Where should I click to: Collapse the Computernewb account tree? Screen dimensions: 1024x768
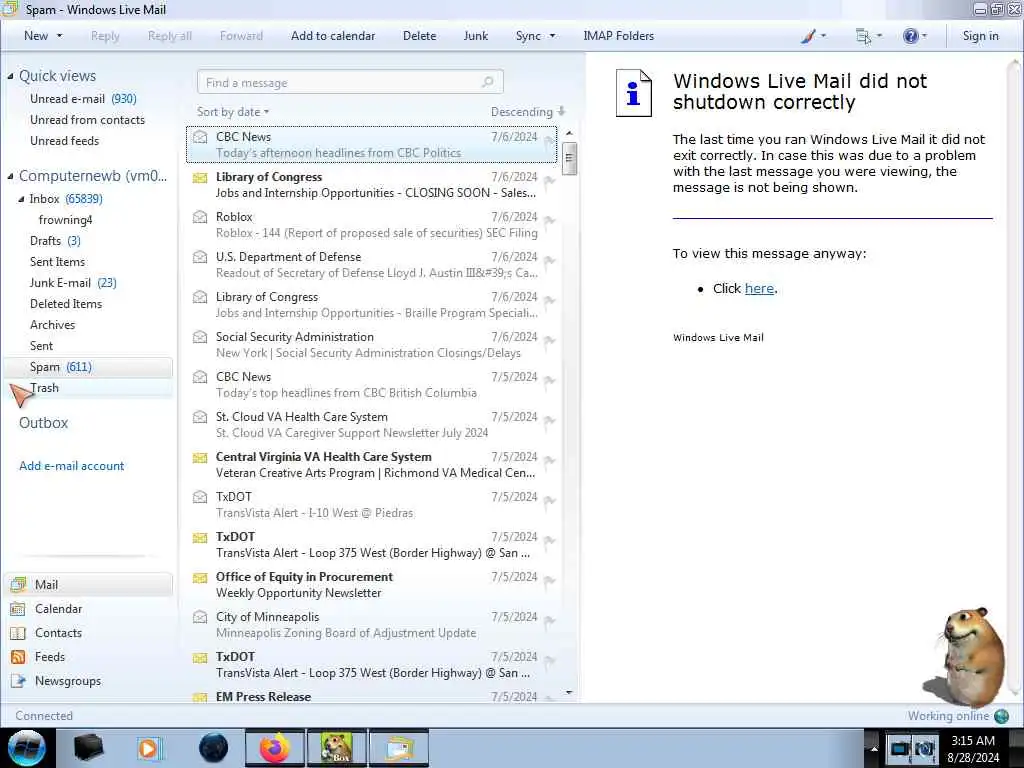[10, 176]
